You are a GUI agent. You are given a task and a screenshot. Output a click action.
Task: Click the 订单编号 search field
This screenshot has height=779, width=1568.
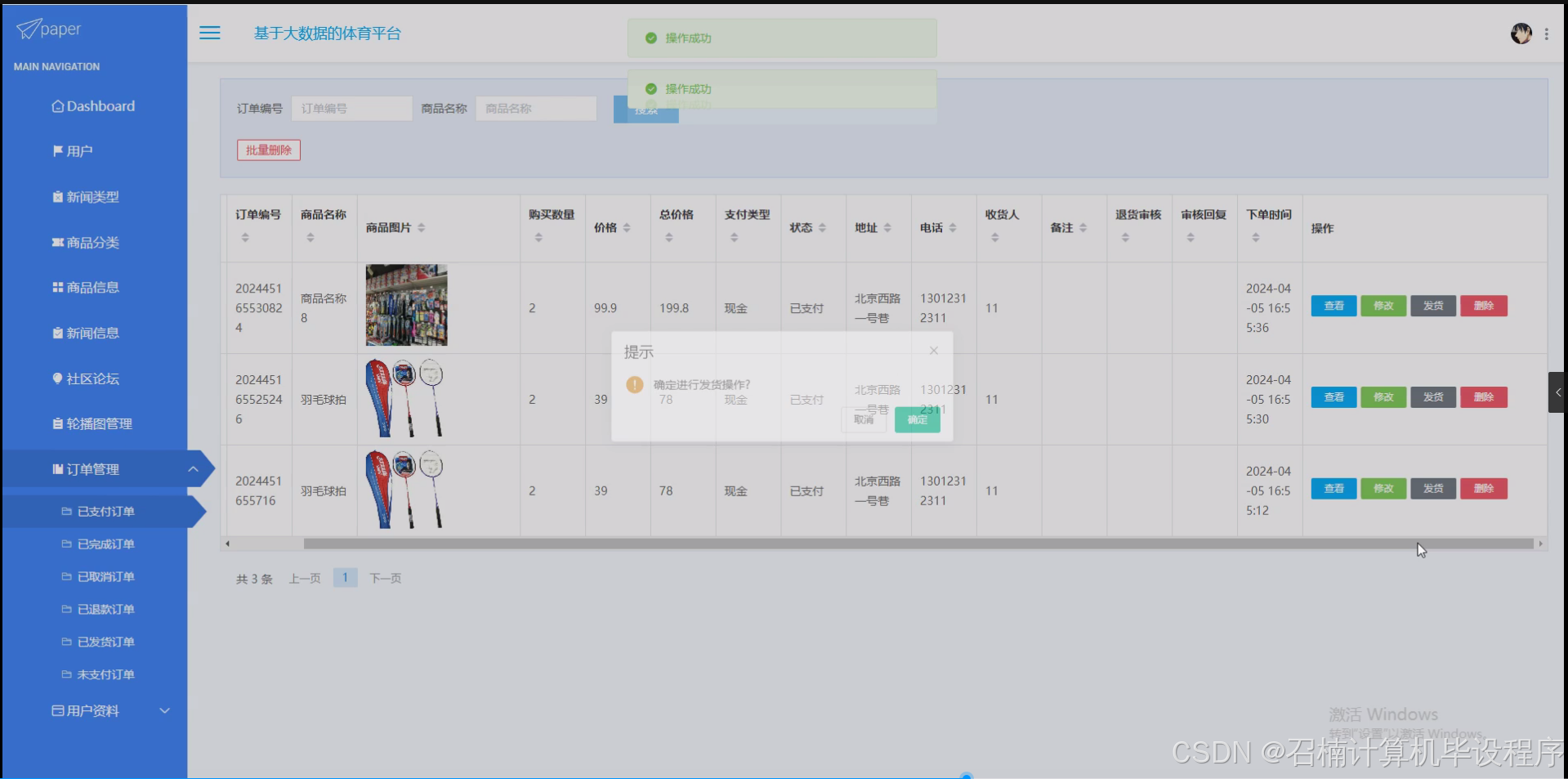[351, 109]
